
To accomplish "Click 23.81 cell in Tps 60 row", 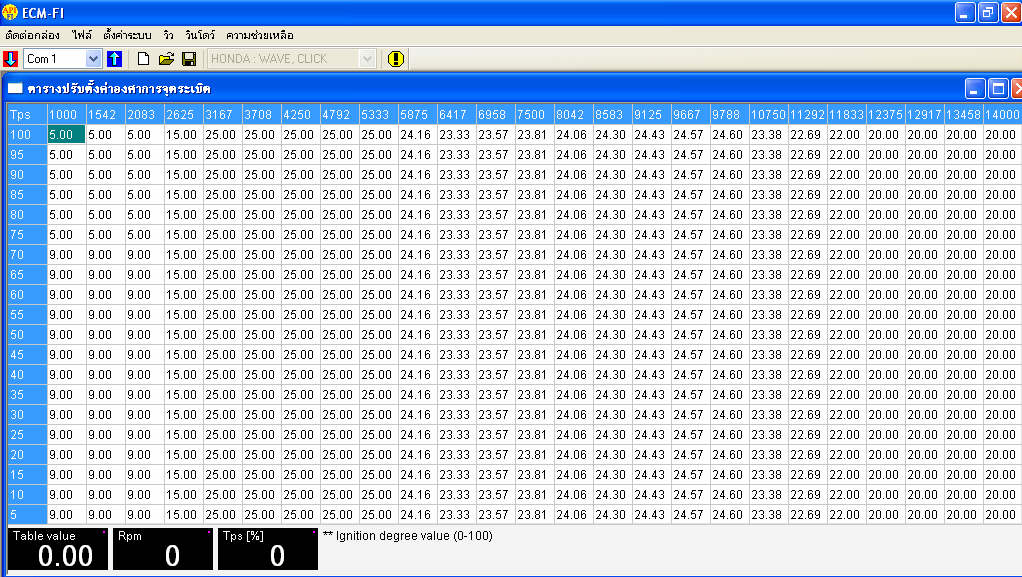I will (534, 295).
